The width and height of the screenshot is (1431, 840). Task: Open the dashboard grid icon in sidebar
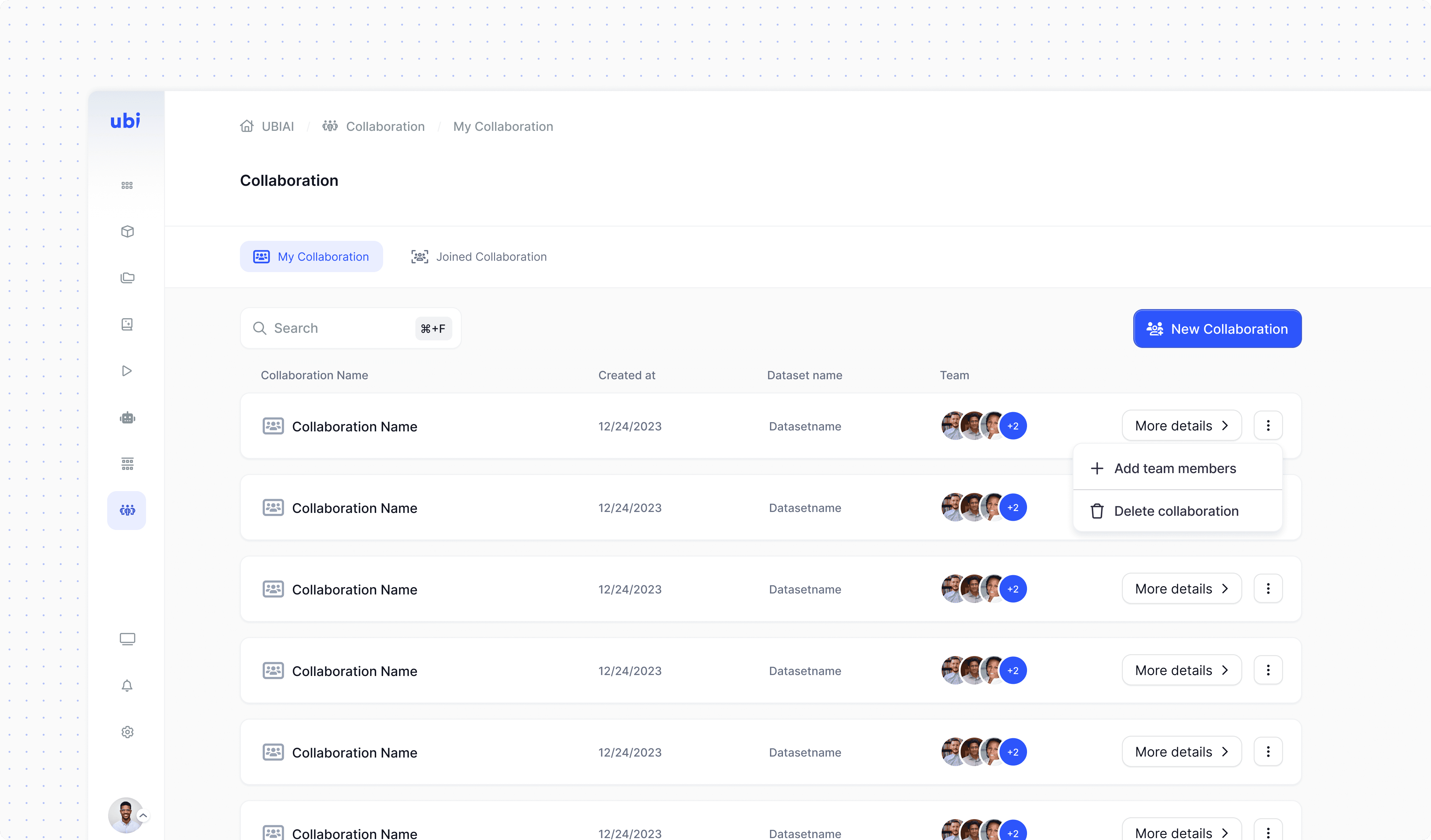tap(127, 186)
